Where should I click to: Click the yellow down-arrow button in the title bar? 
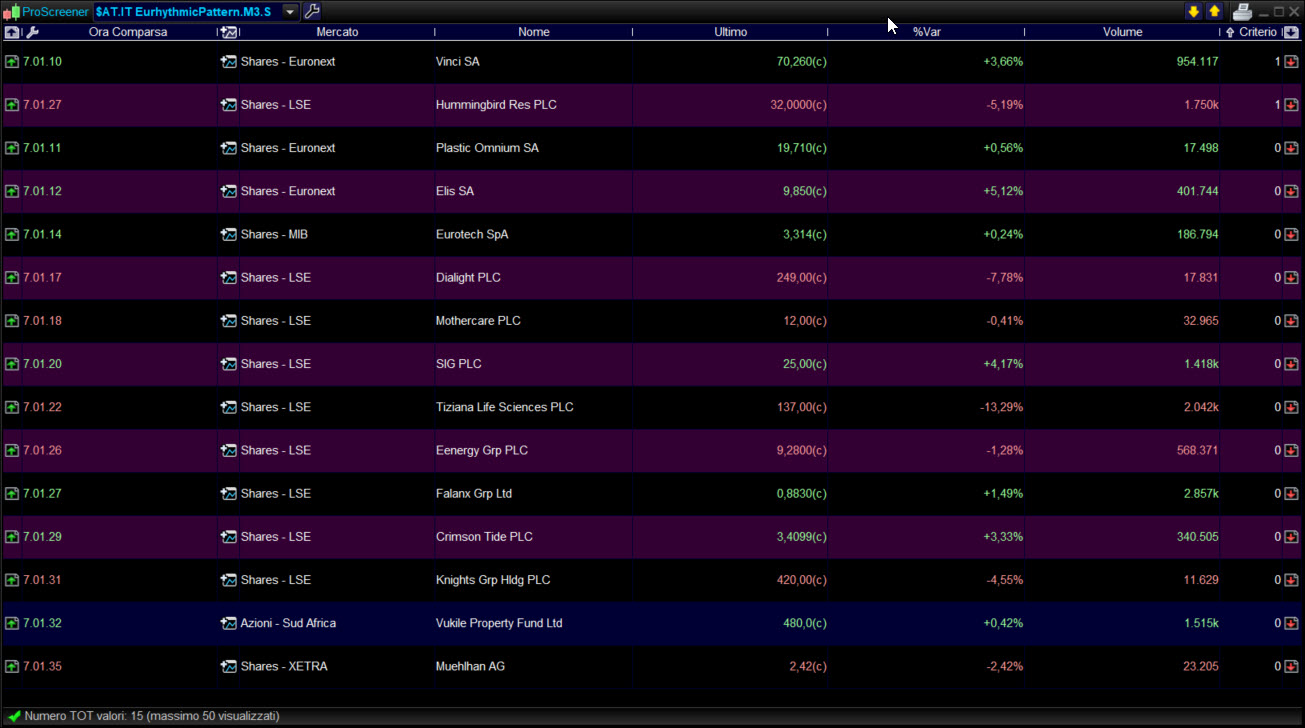1193,12
